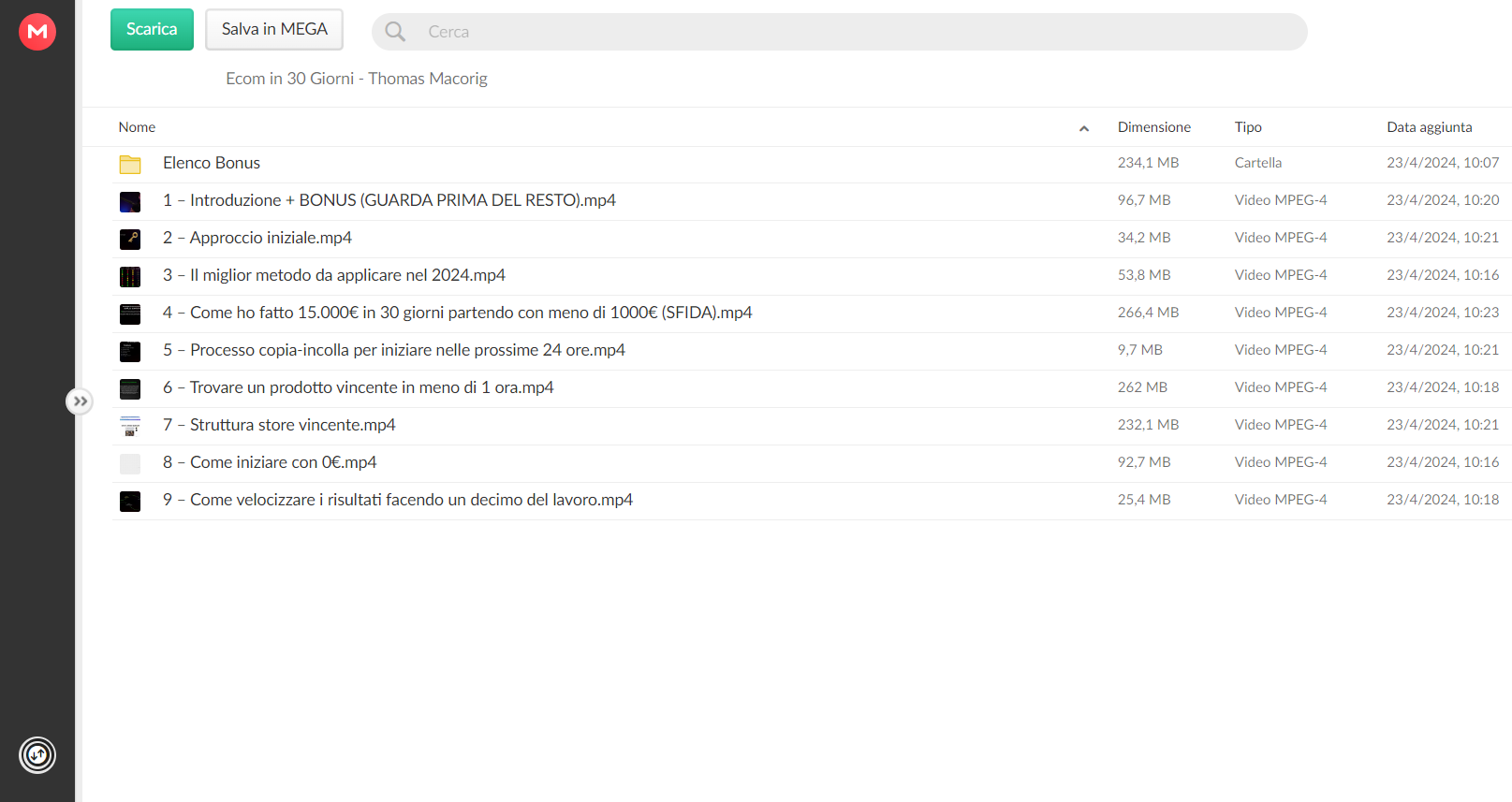Click thumbnail of 9 – Come velocizzare video

130,502
